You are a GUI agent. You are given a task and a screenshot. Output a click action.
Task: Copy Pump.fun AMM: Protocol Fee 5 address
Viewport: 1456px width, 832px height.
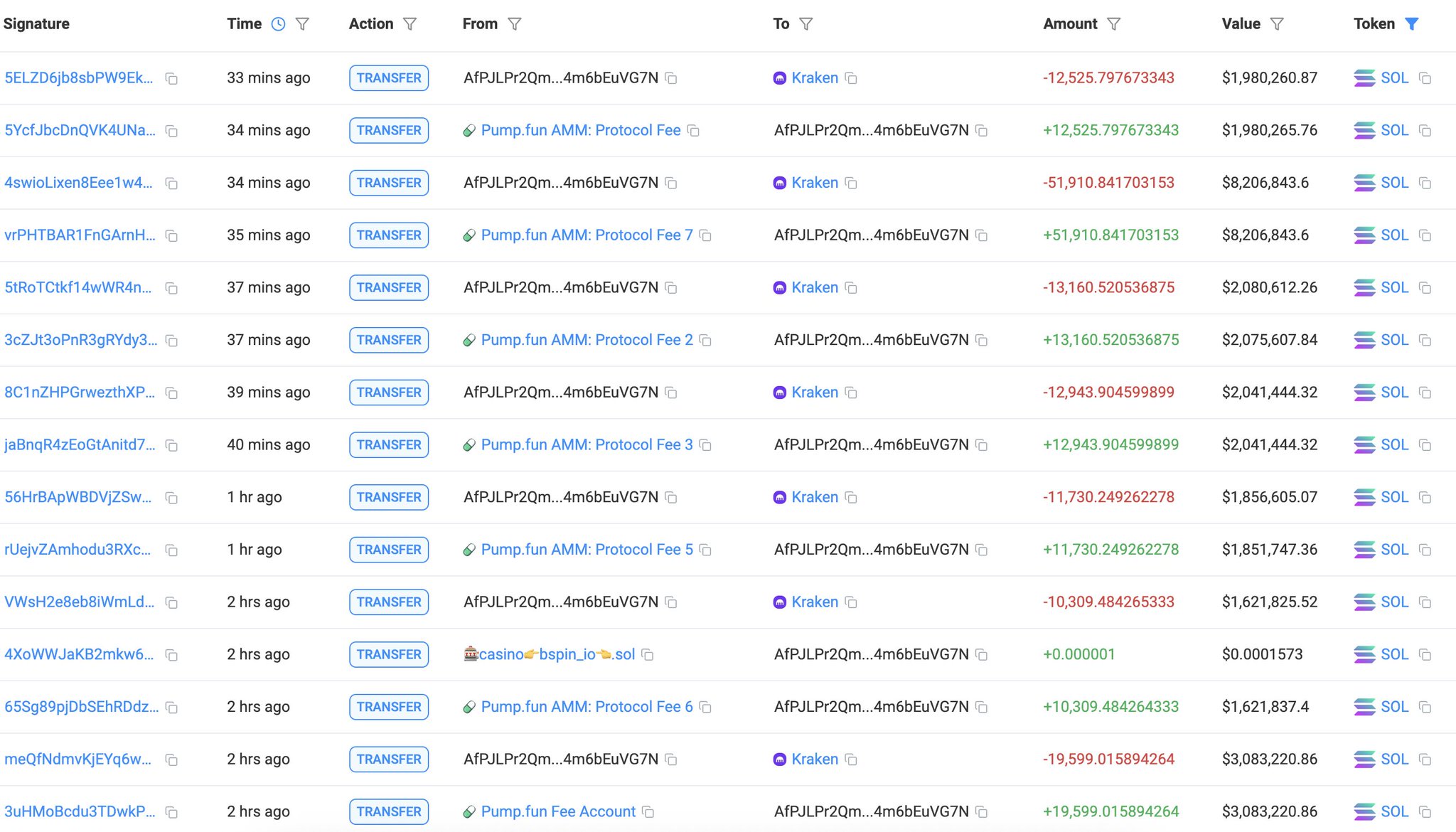(x=705, y=550)
